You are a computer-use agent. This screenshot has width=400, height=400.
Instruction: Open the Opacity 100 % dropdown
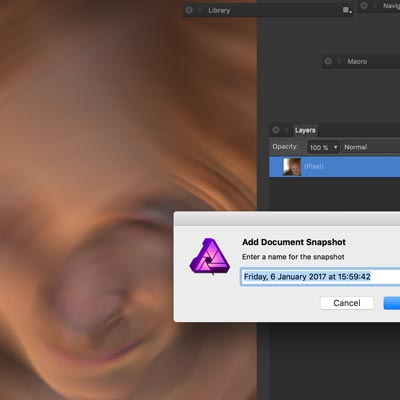coord(323,147)
